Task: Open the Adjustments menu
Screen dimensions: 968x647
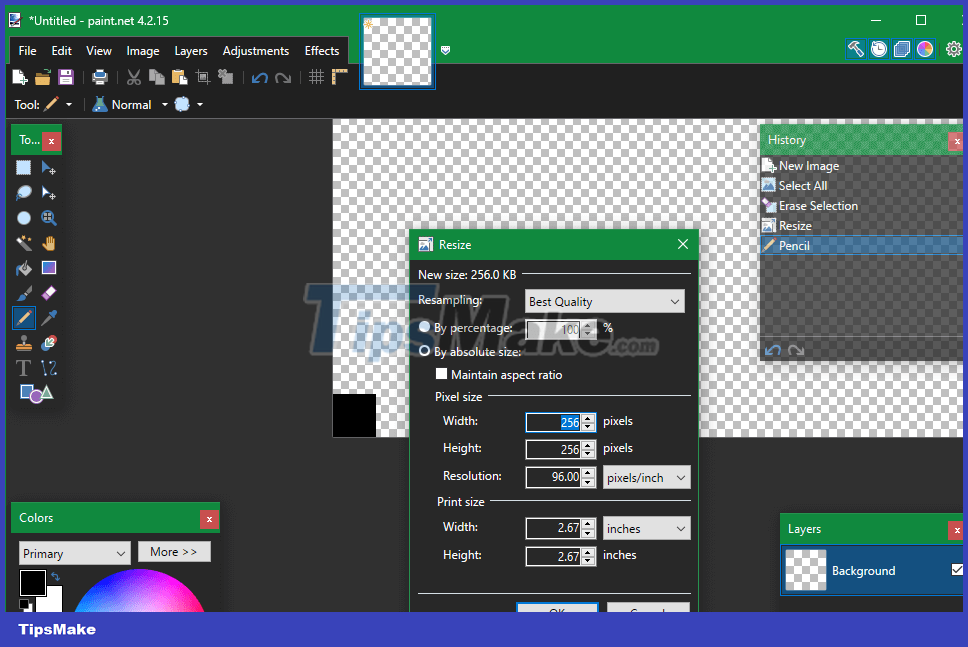Action: point(255,50)
